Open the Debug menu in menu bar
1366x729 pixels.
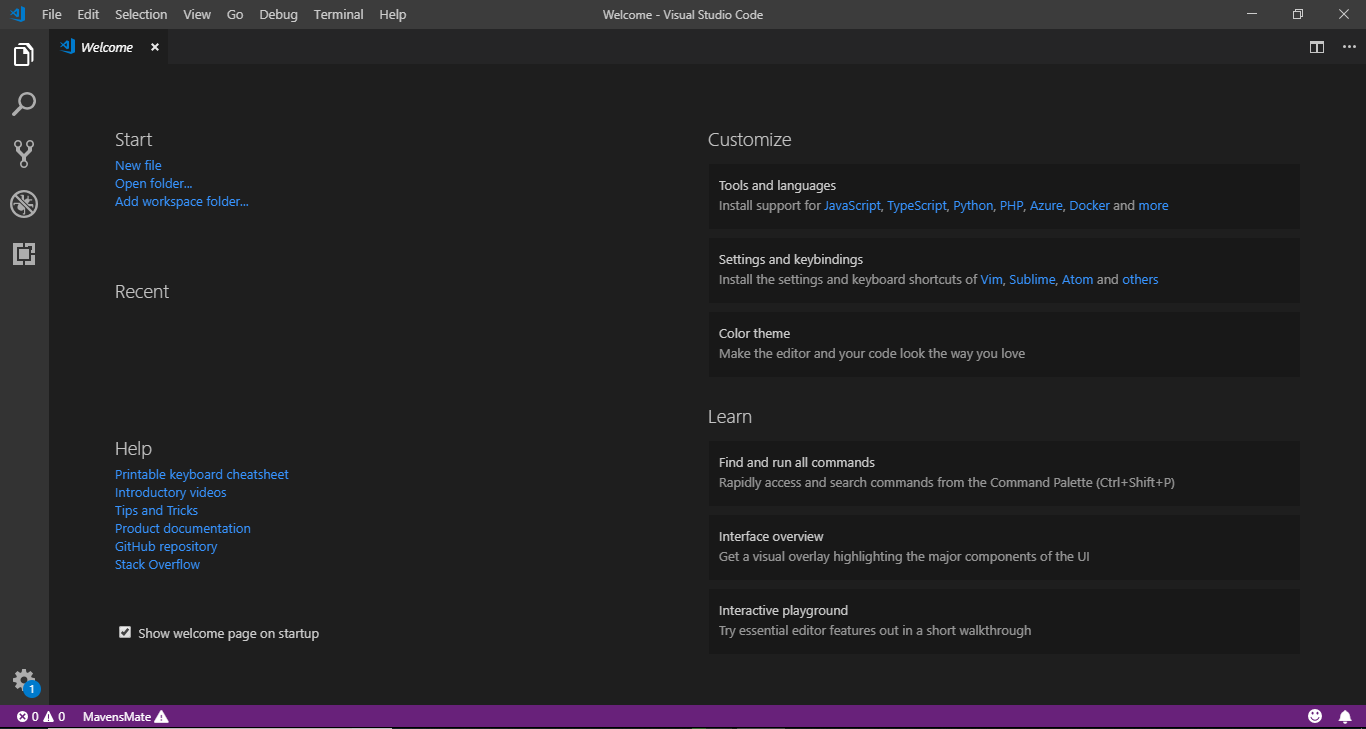(x=278, y=14)
